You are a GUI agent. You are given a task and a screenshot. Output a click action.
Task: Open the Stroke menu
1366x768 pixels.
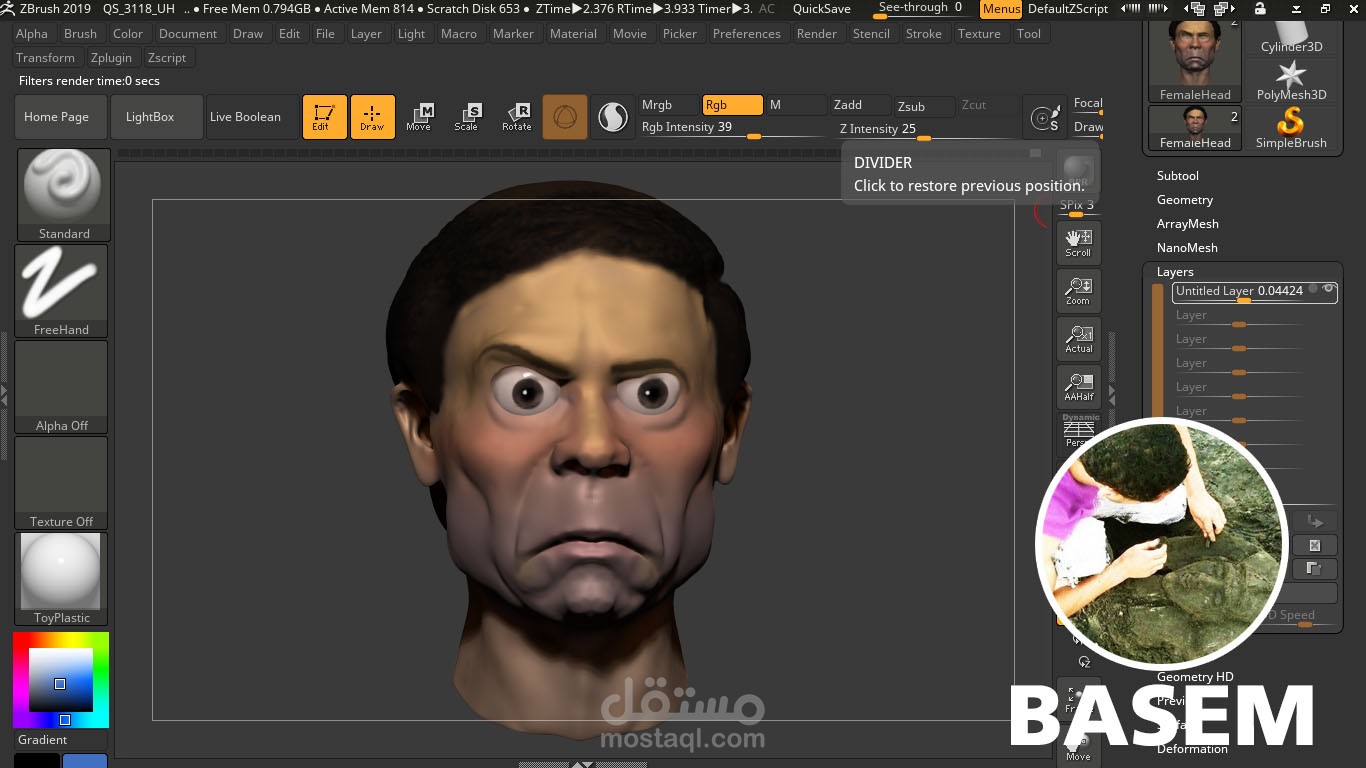(x=923, y=34)
